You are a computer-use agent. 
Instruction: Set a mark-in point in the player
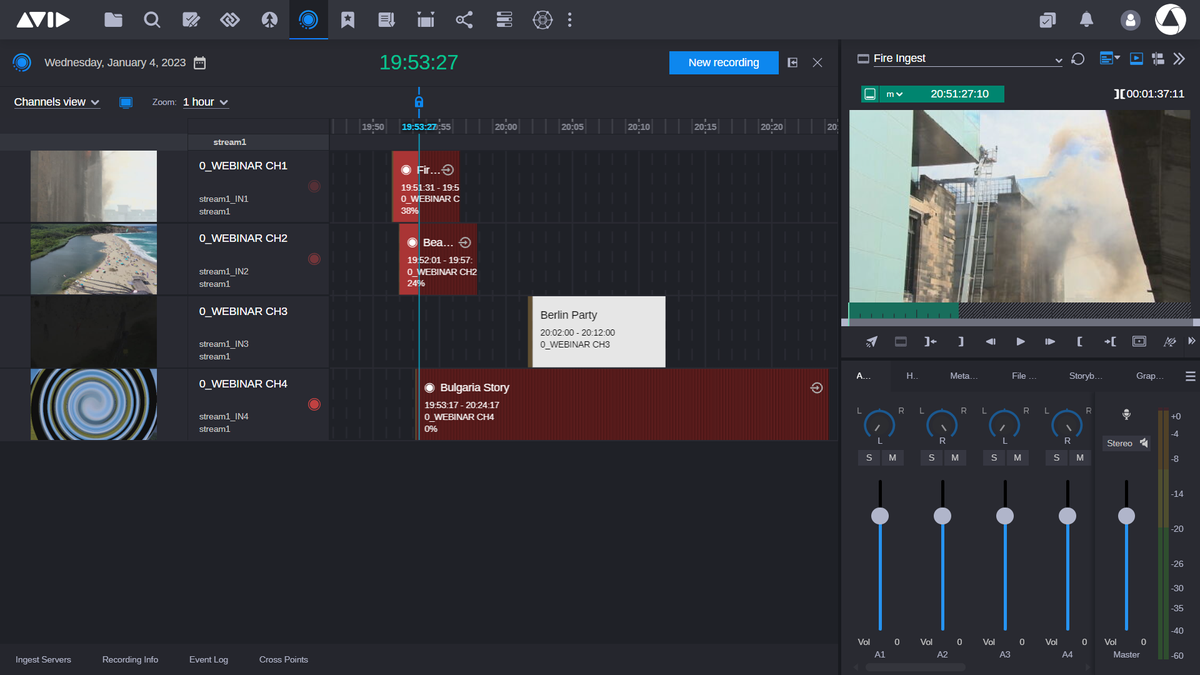pos(1080,341)
